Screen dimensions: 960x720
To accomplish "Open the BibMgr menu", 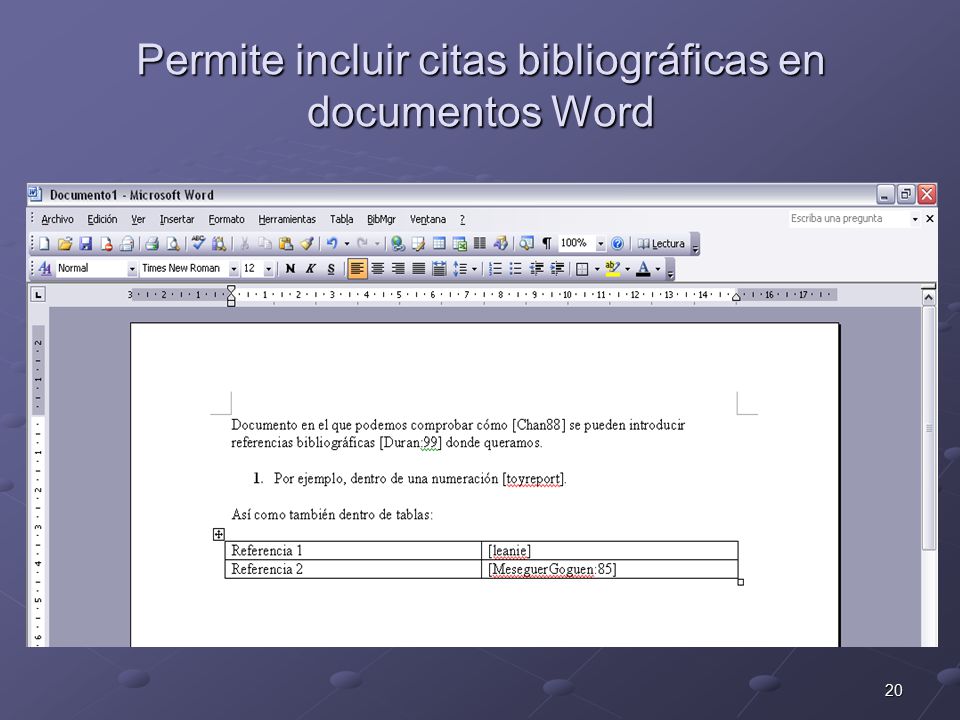I will click(381, 219).
